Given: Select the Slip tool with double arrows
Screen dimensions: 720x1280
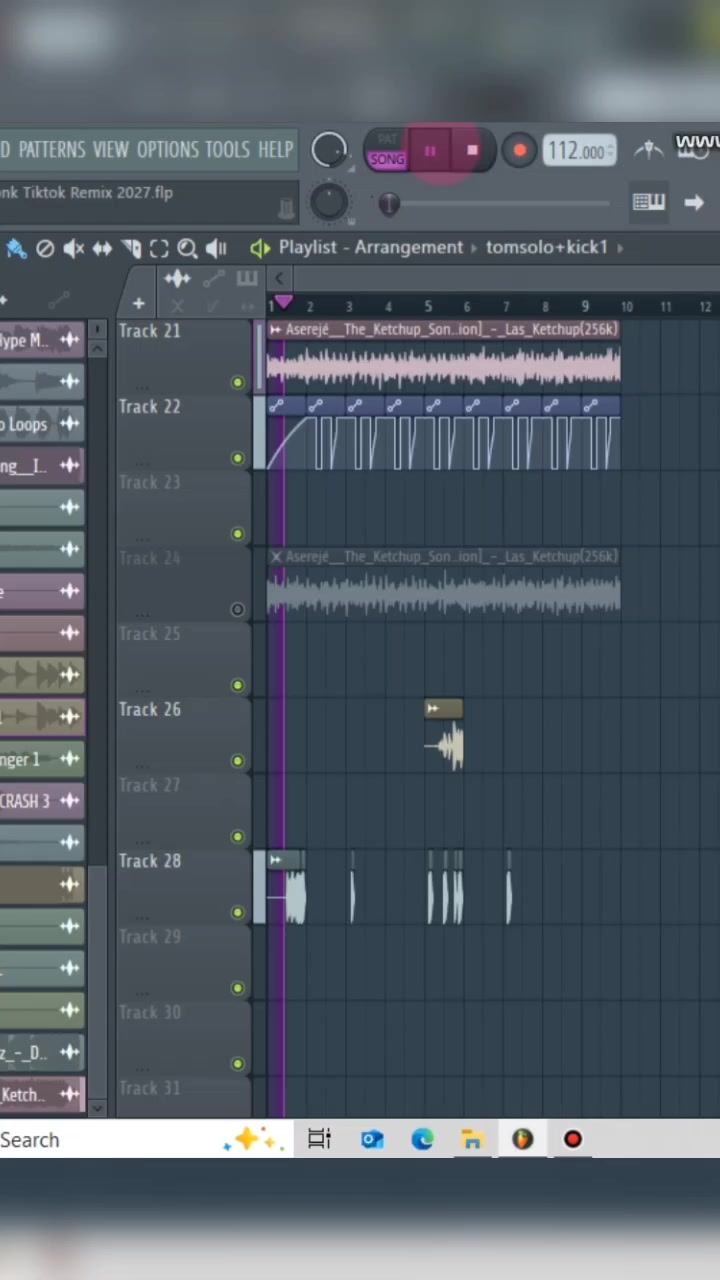Looking at the screenshot, I should (x=102, y=249).
